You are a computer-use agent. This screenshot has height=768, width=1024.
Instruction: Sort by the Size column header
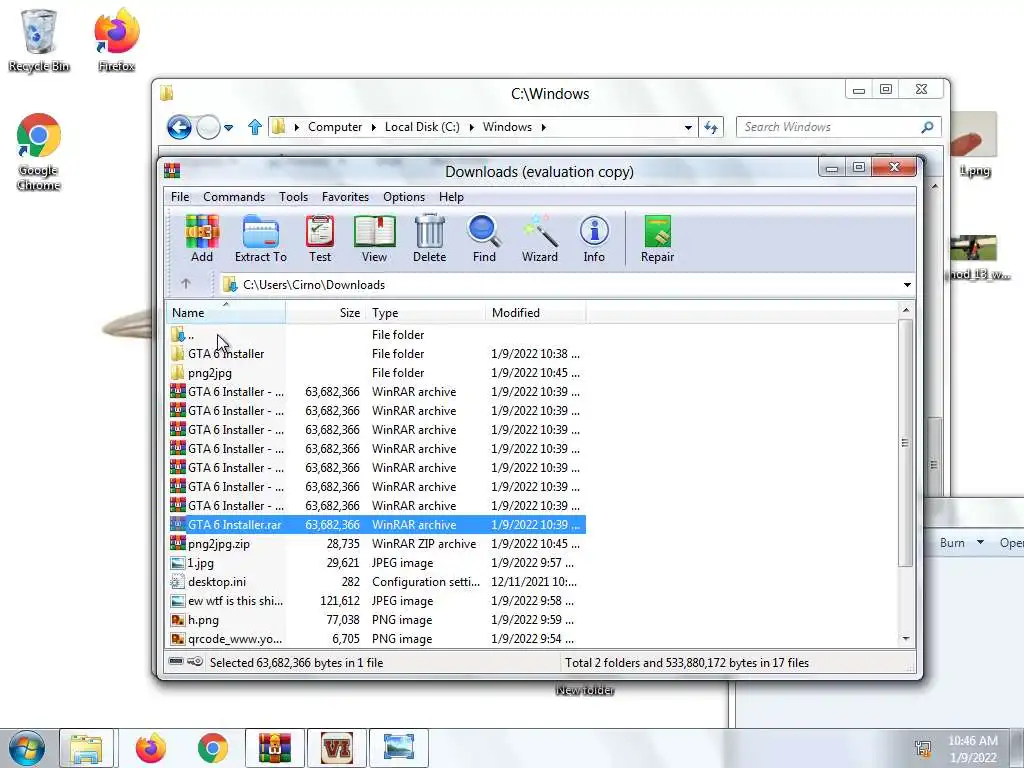point(326,313)
